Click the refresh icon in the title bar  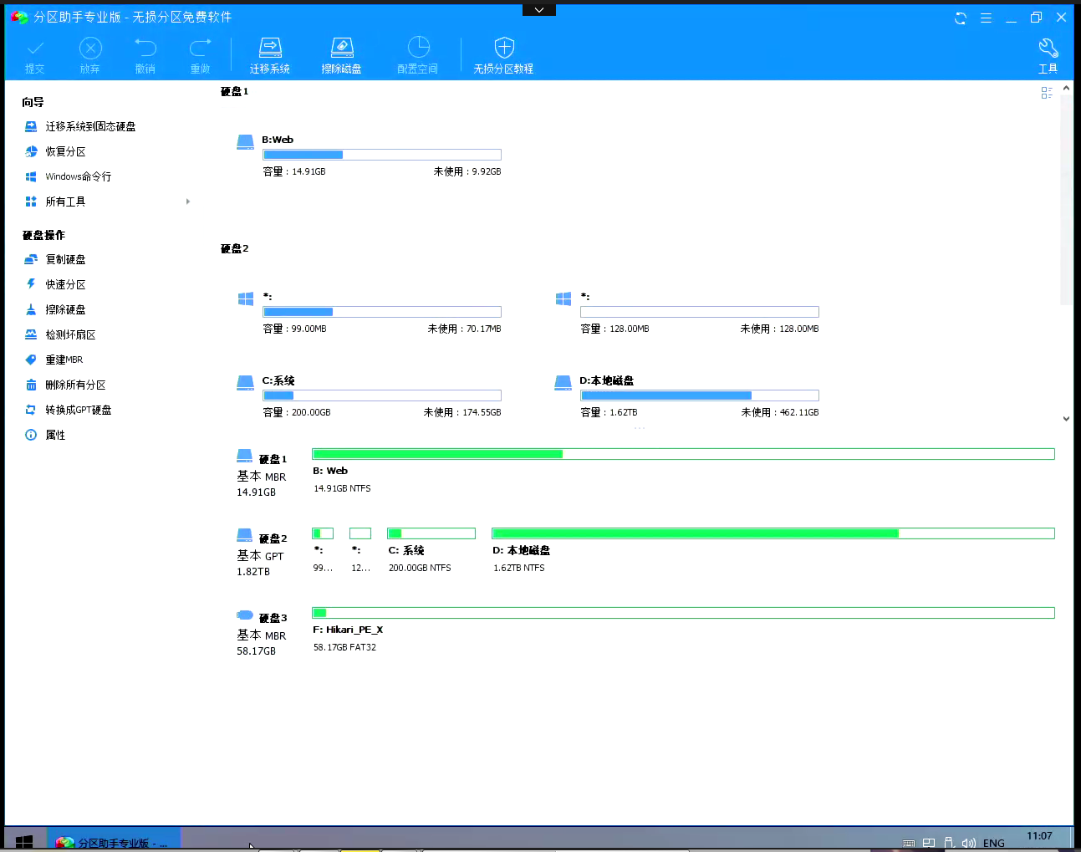click(961, 18)
